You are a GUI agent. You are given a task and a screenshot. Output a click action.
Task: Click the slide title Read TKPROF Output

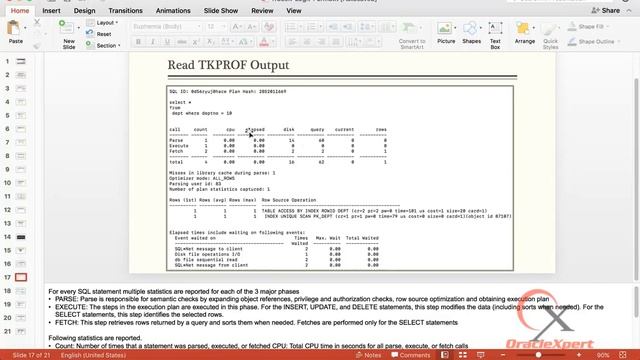(228, 65)
